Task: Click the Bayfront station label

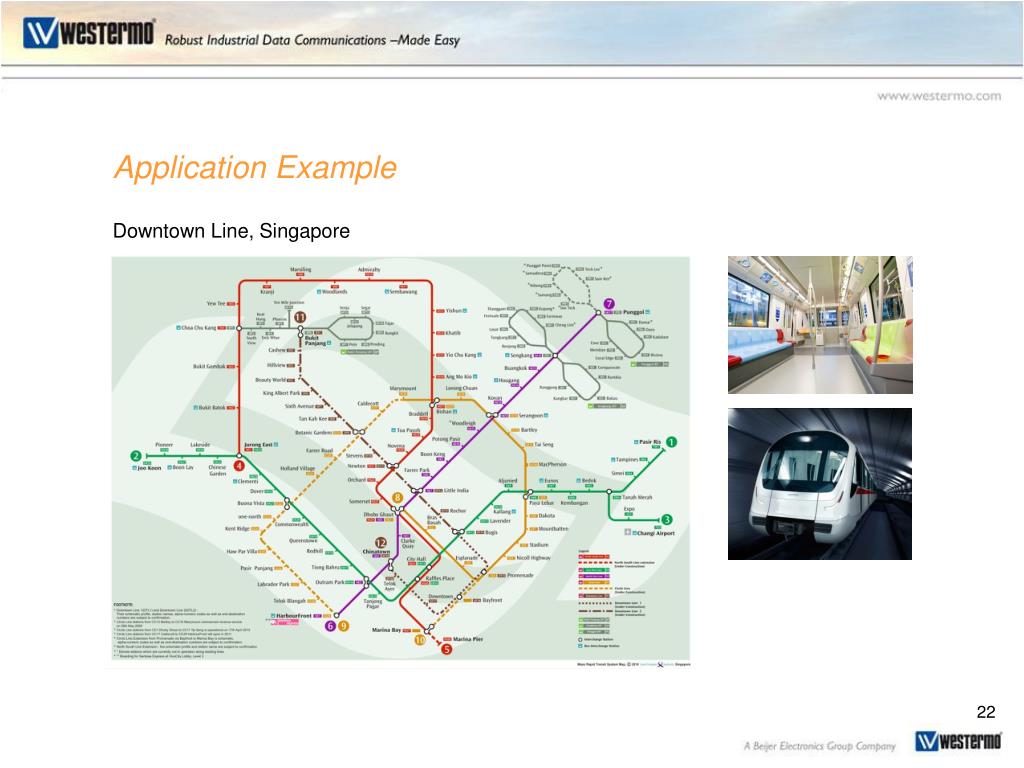Action: [492, 600]
